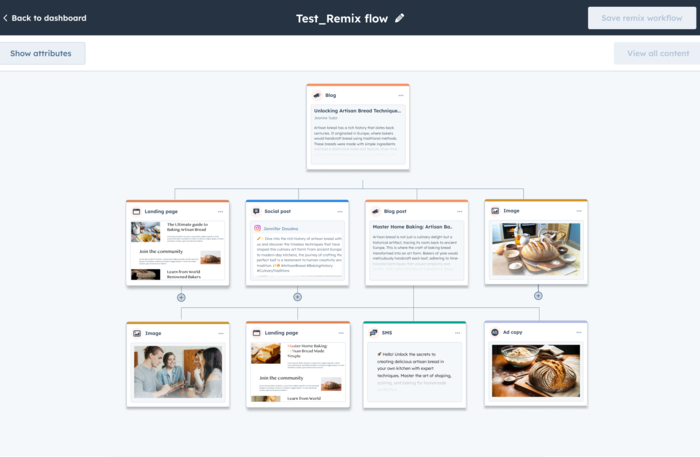
Task: Select the Ad copy sourdough image
Action: (x=536, y=371)
